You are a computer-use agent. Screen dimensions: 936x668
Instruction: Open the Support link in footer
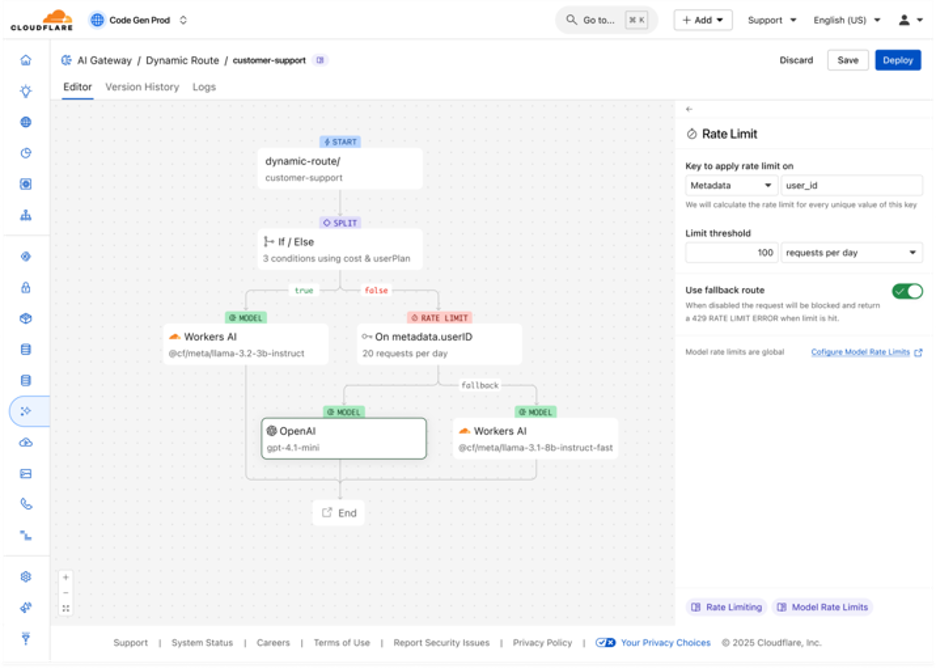pyautogui.click(x=130, y=643)
